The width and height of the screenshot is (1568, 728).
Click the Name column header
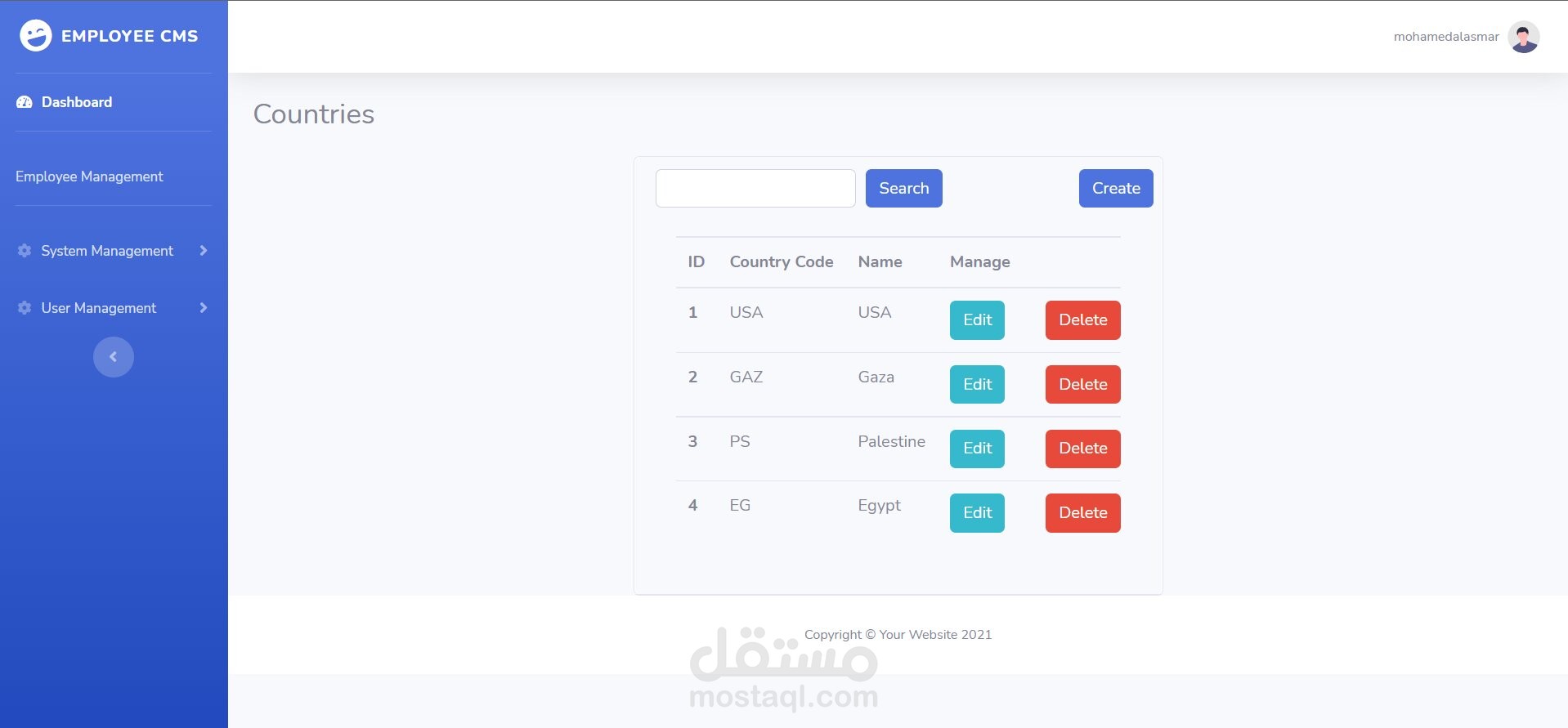880,262
